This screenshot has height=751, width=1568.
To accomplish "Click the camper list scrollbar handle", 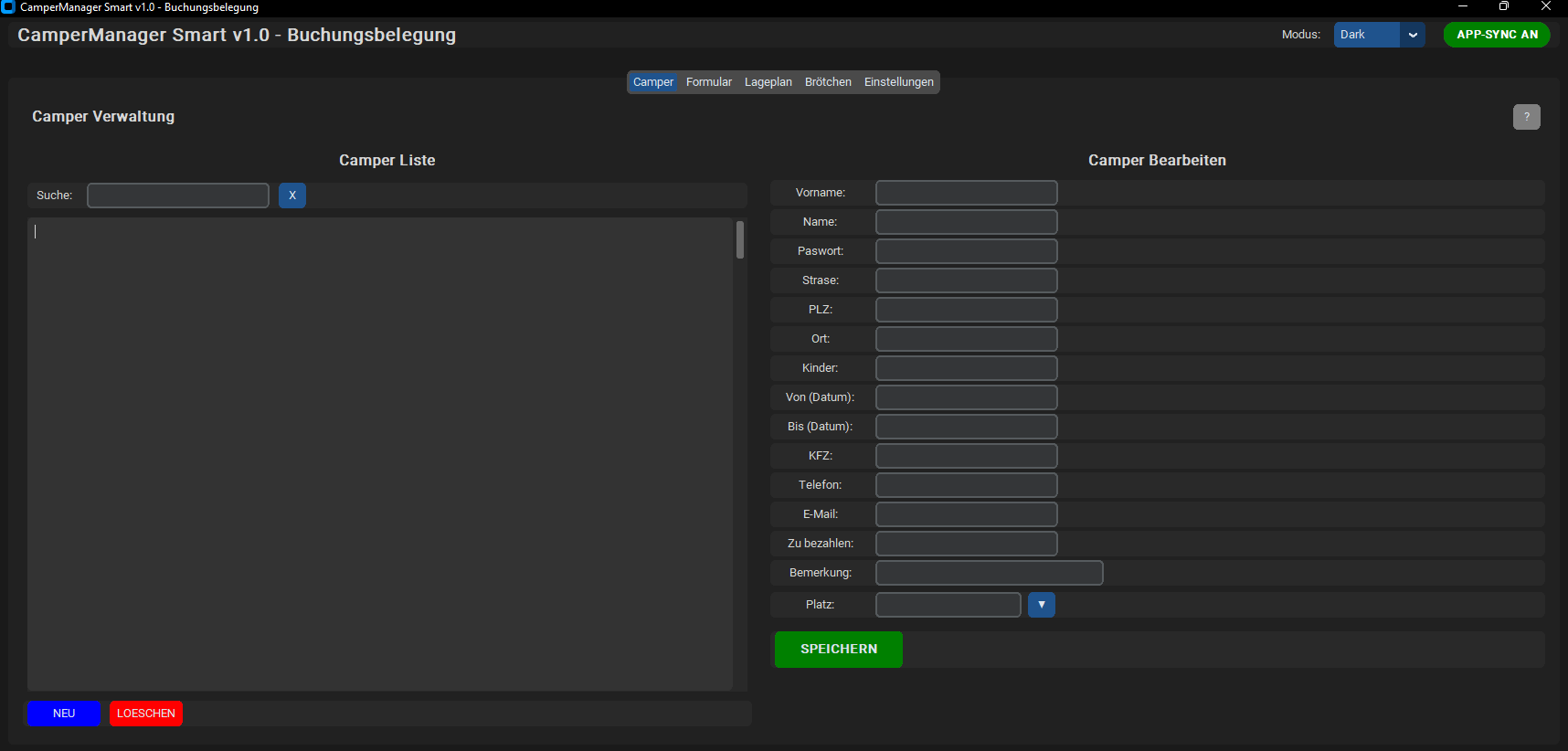I will coord(740,240).
